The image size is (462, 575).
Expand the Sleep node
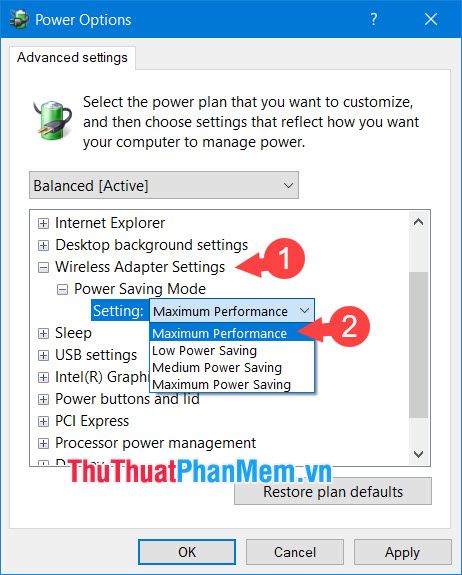click(x=43, y=333)
